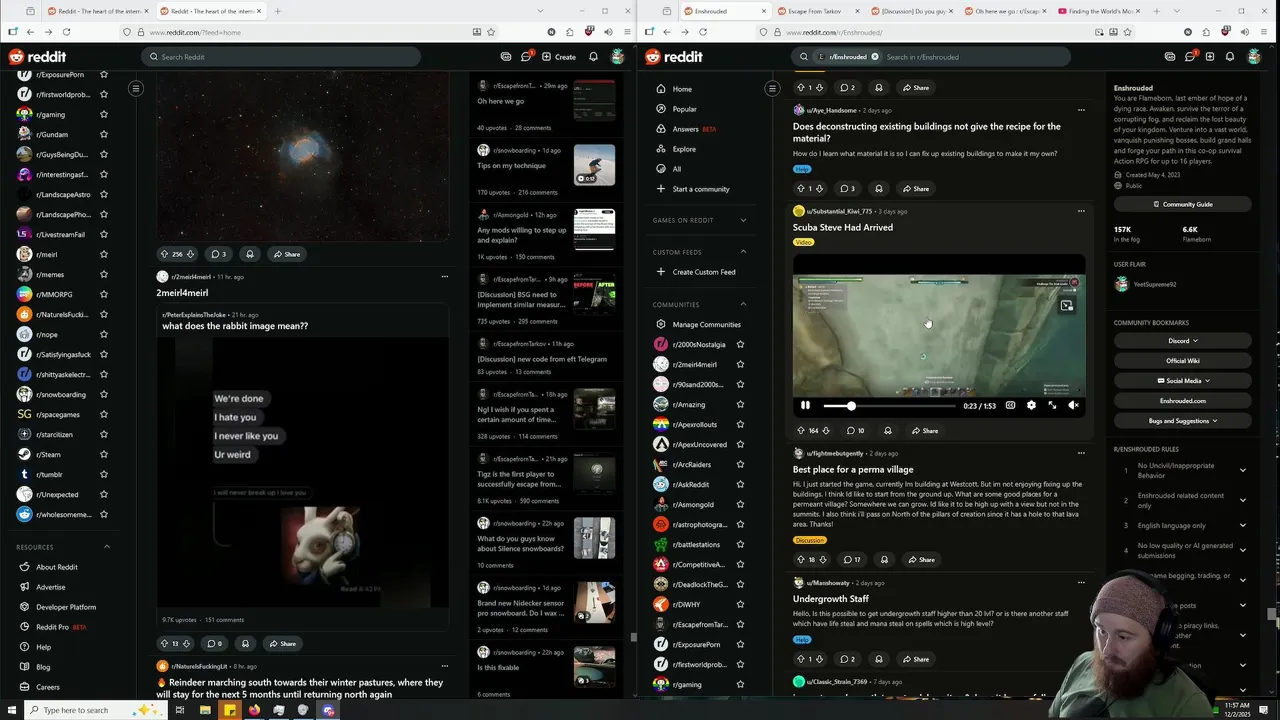Open the video settings gear on the Scuba Steve clip
Screen dimensions: 1280x720
coord(1031,405)
